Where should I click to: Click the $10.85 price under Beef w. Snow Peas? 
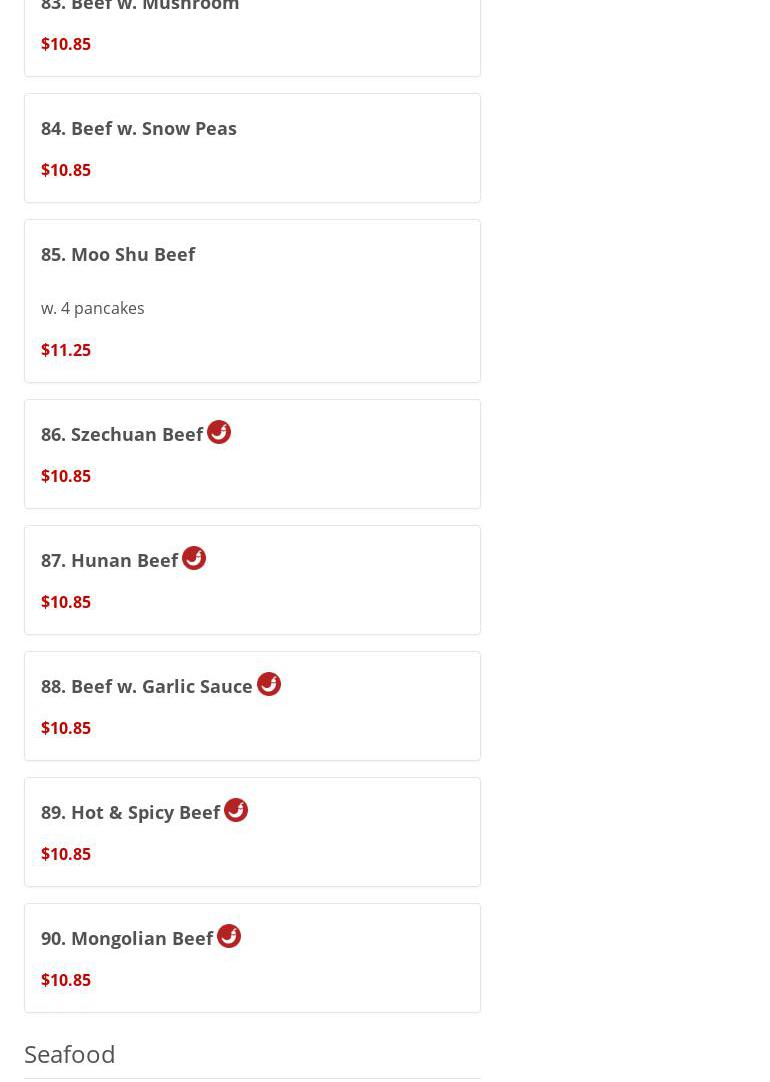point(66,170)
